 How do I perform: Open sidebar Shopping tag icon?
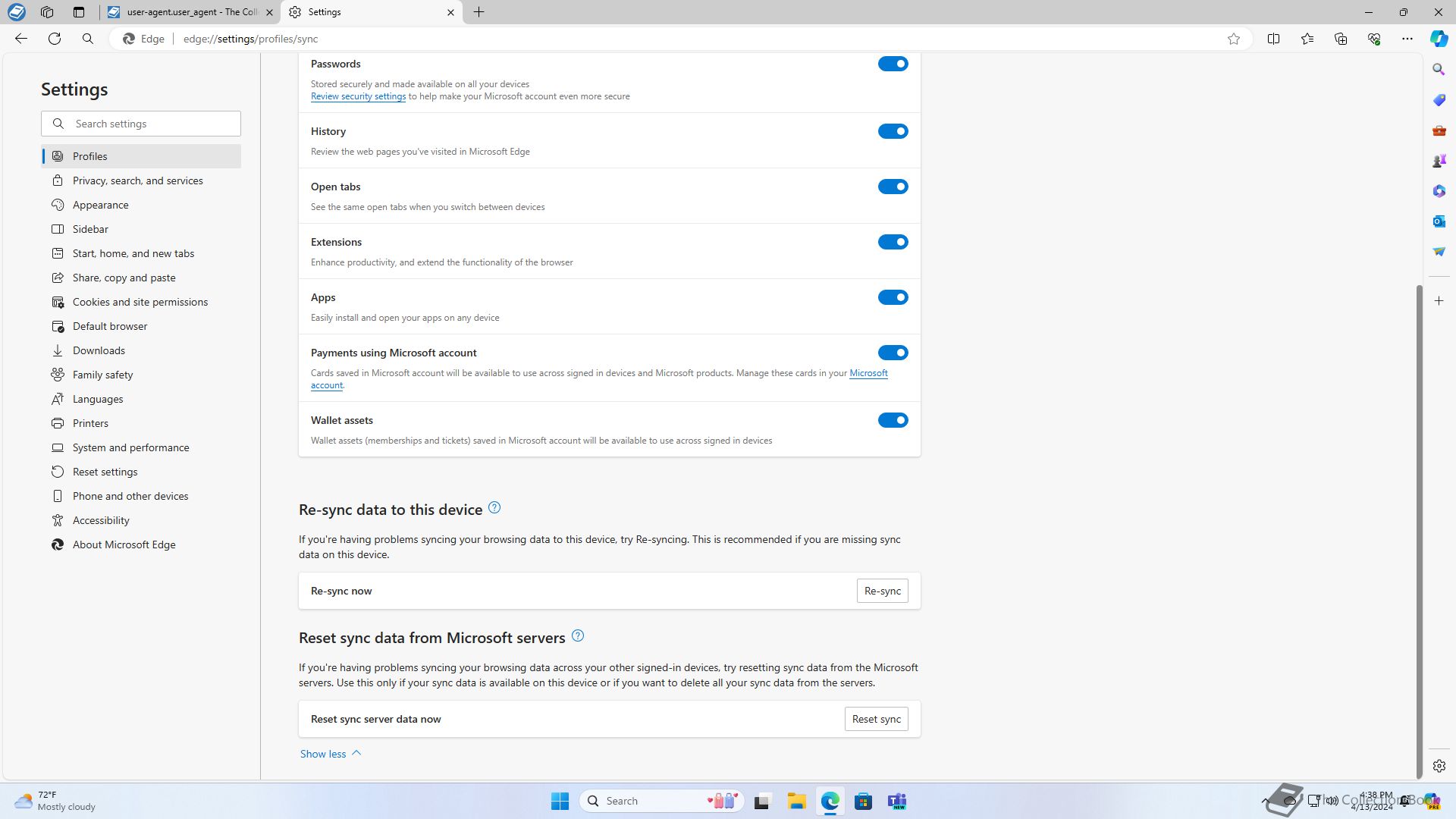point(1439,100)
